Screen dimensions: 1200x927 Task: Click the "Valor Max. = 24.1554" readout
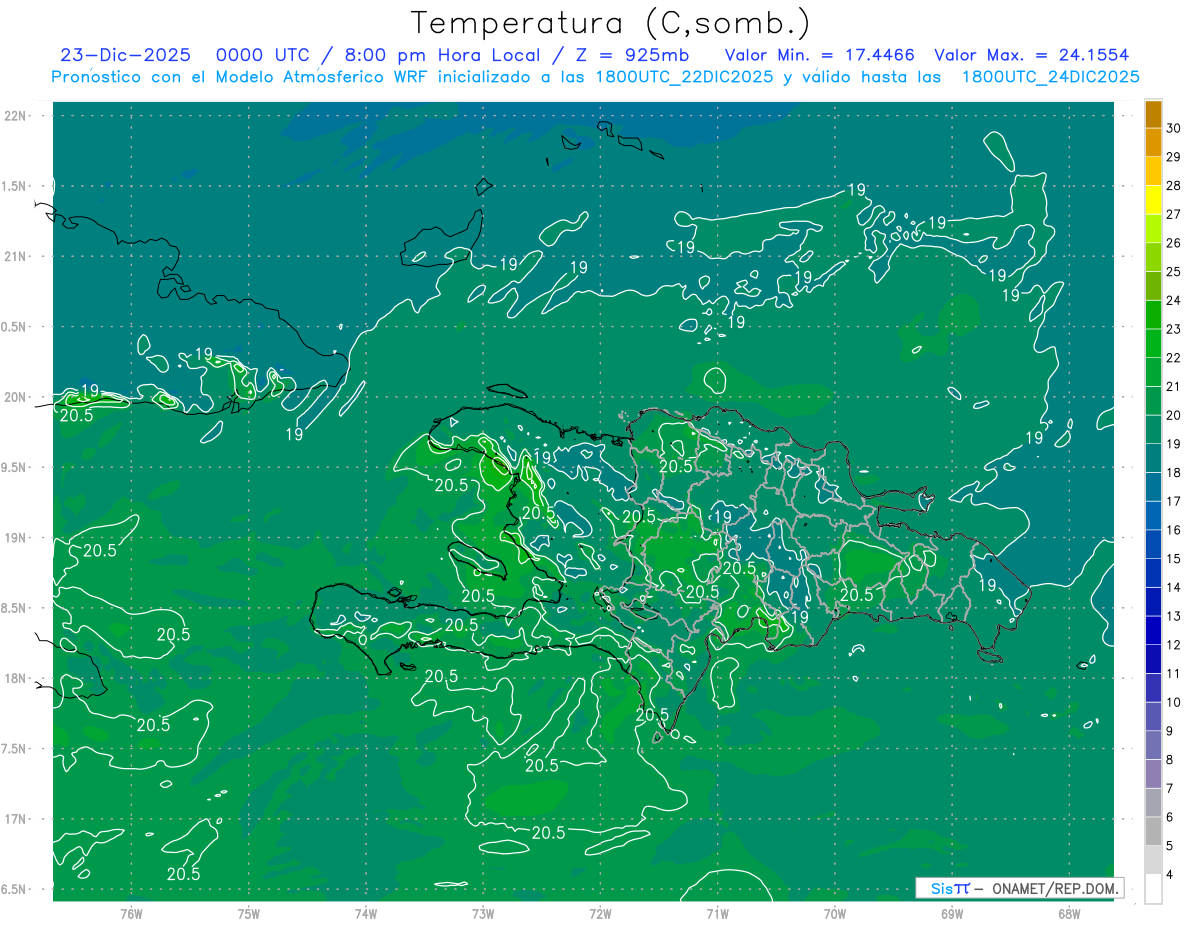[x=1032, y=55]
